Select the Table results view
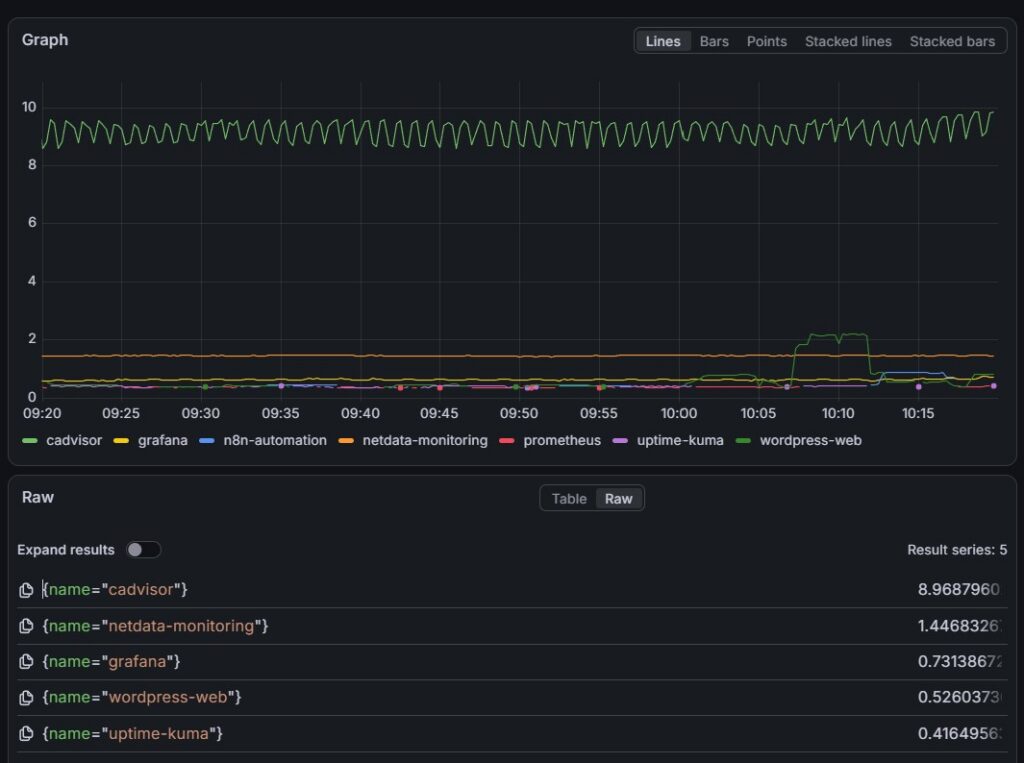This screenshot has height=763, width=1024. pos(569,498)
